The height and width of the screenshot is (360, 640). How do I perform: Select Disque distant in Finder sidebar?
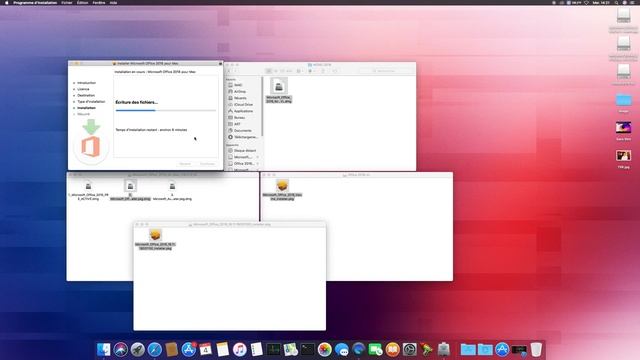[x=244, y=151]
